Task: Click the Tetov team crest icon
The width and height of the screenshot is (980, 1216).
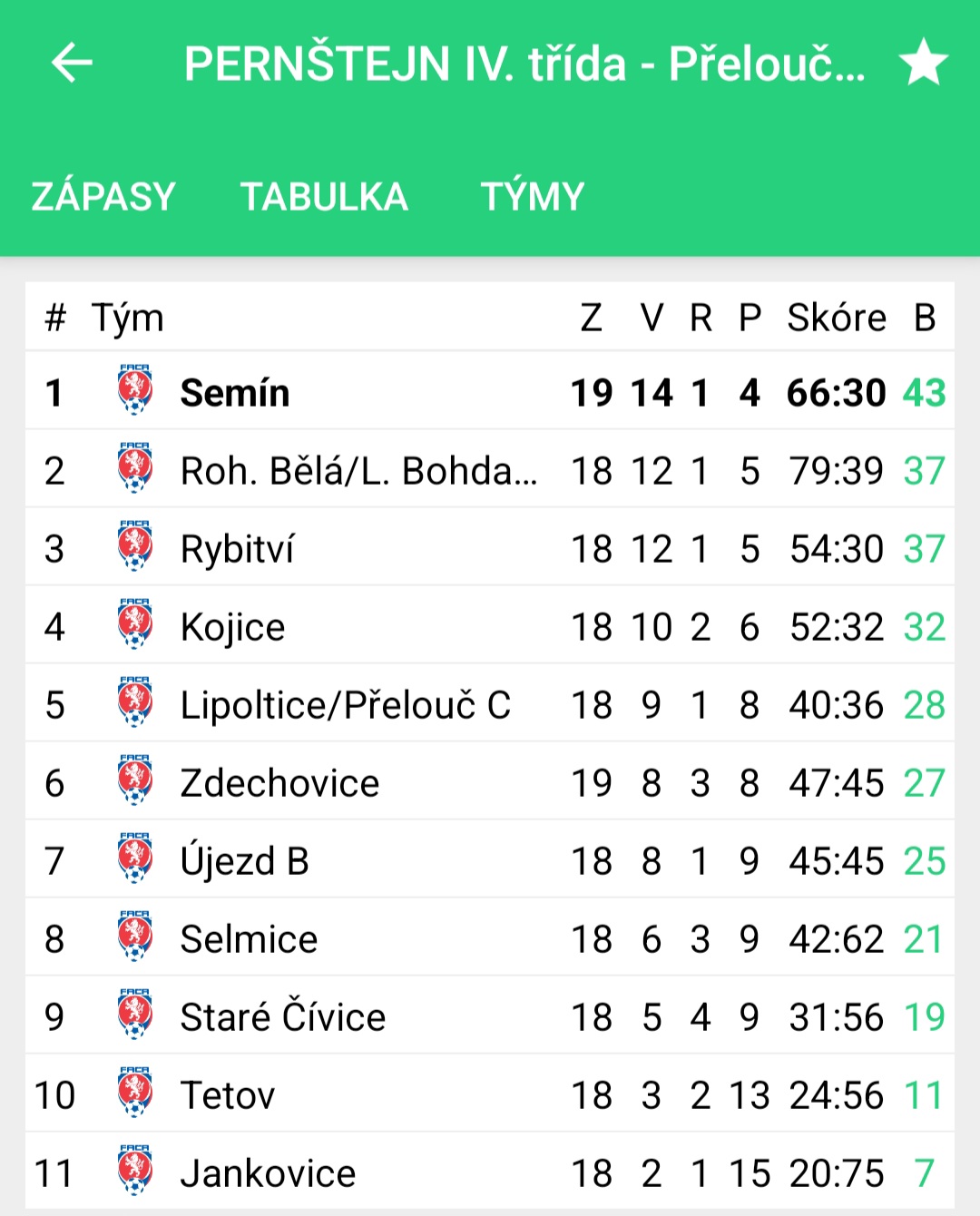Action: click(134, 1093)
